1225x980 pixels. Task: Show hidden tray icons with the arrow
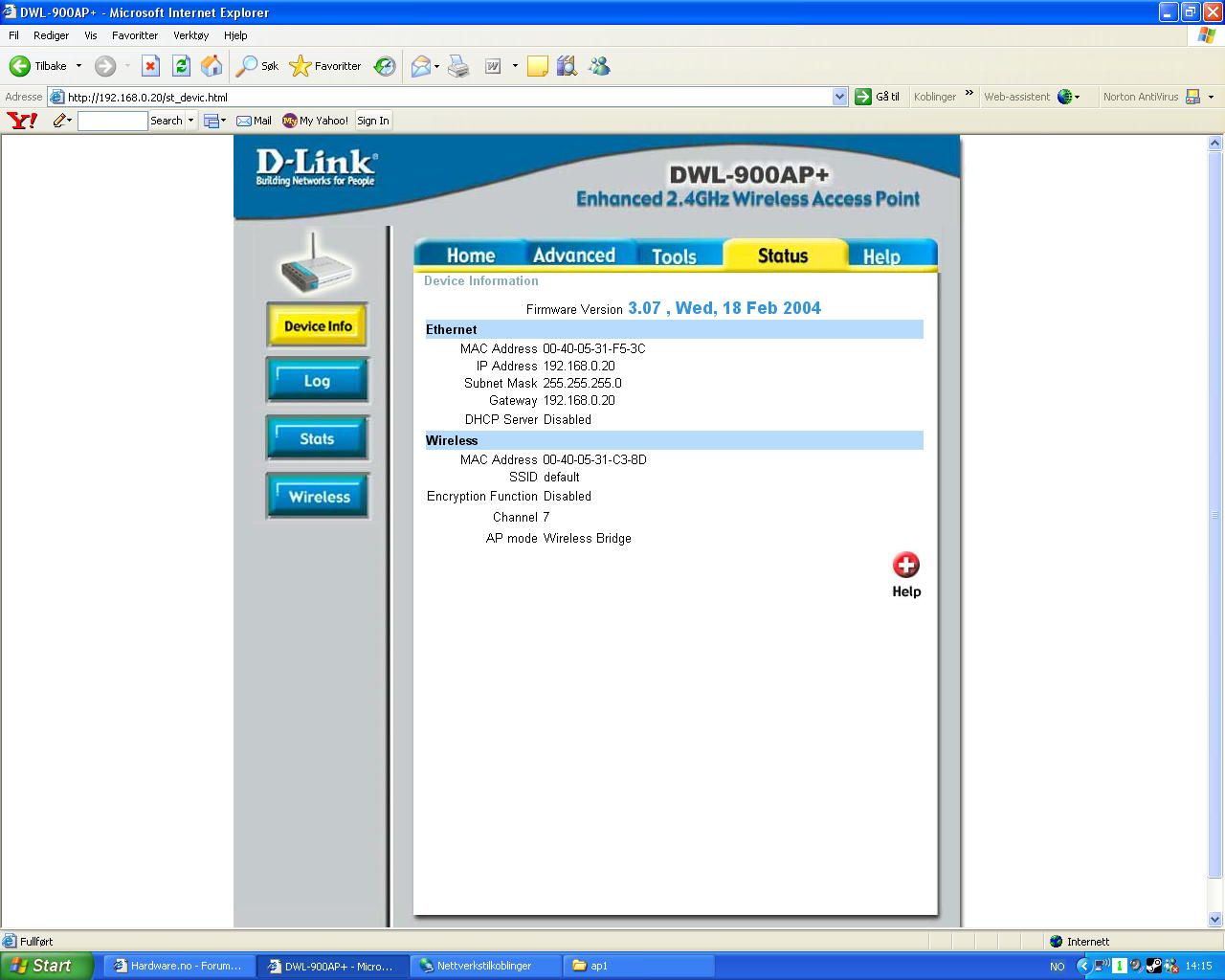pos(1083,966)
